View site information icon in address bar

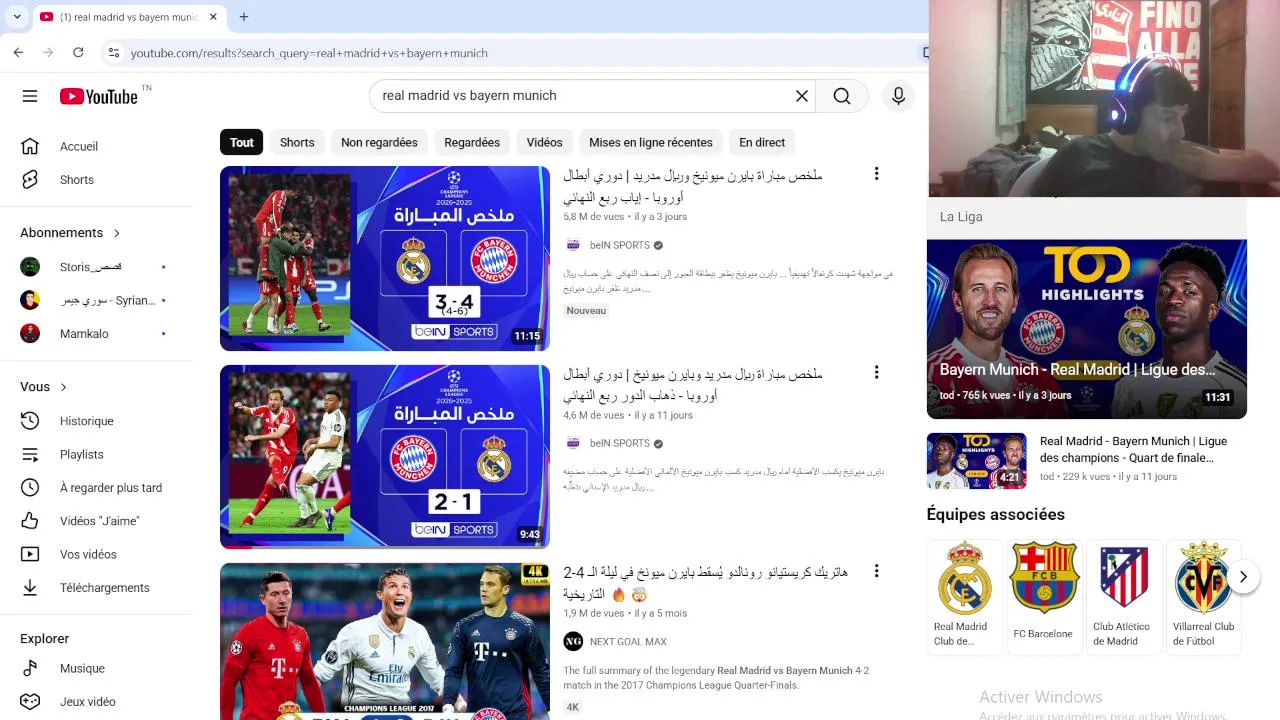pos(113,53)
